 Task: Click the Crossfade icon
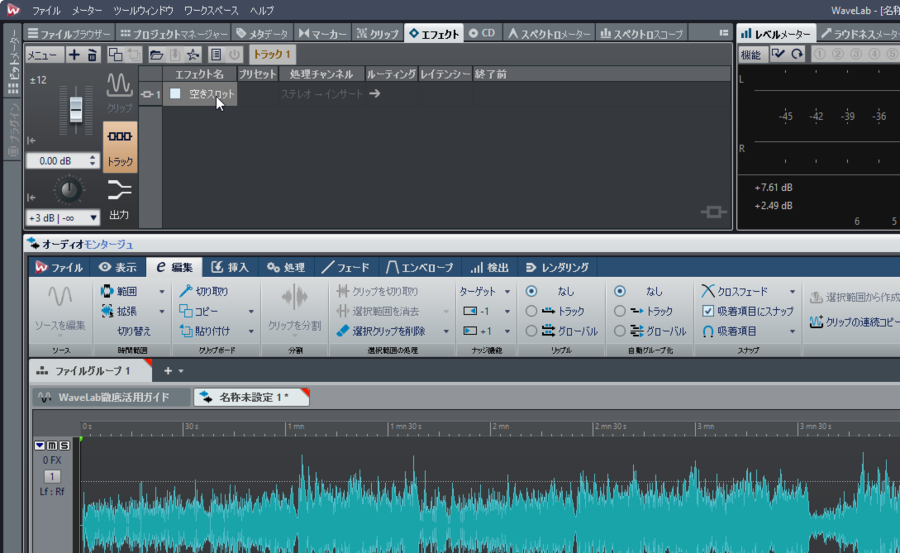click(708, 291)
